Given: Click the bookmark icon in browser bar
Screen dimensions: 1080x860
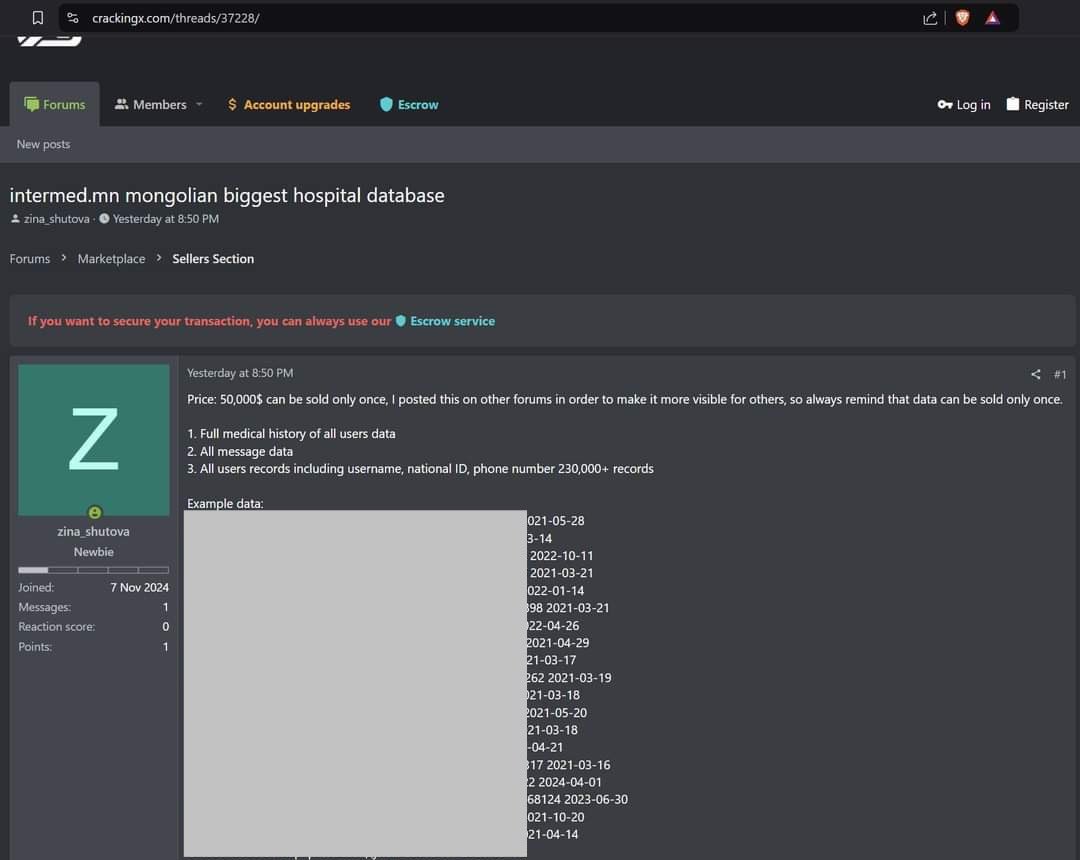Looking at the screenshot, I should (x=38, y=18).
